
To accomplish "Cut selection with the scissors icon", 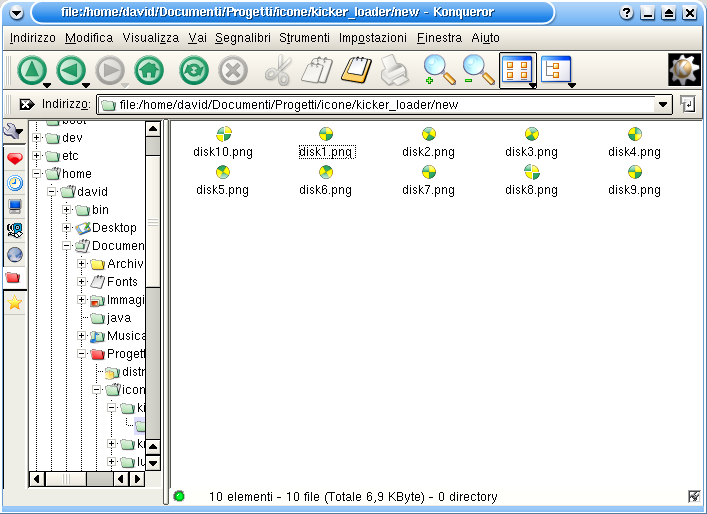I will click(278, 70).
